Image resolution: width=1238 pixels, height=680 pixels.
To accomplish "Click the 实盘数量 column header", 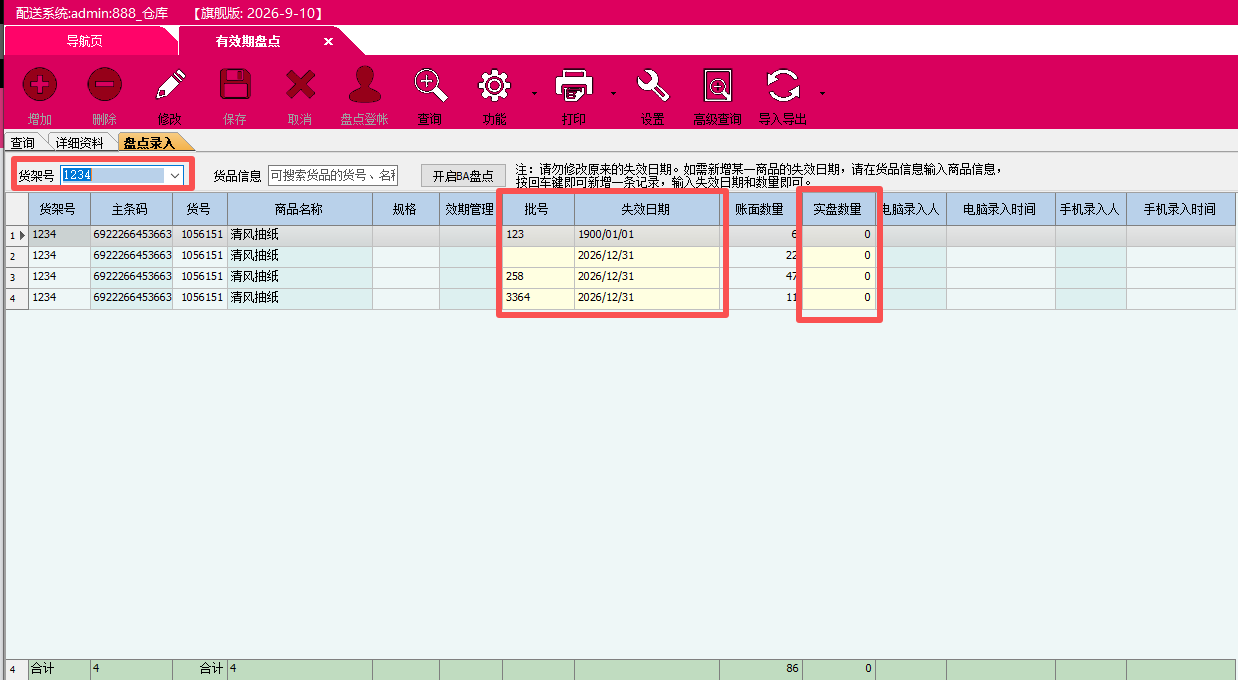I will coord(837,209).
